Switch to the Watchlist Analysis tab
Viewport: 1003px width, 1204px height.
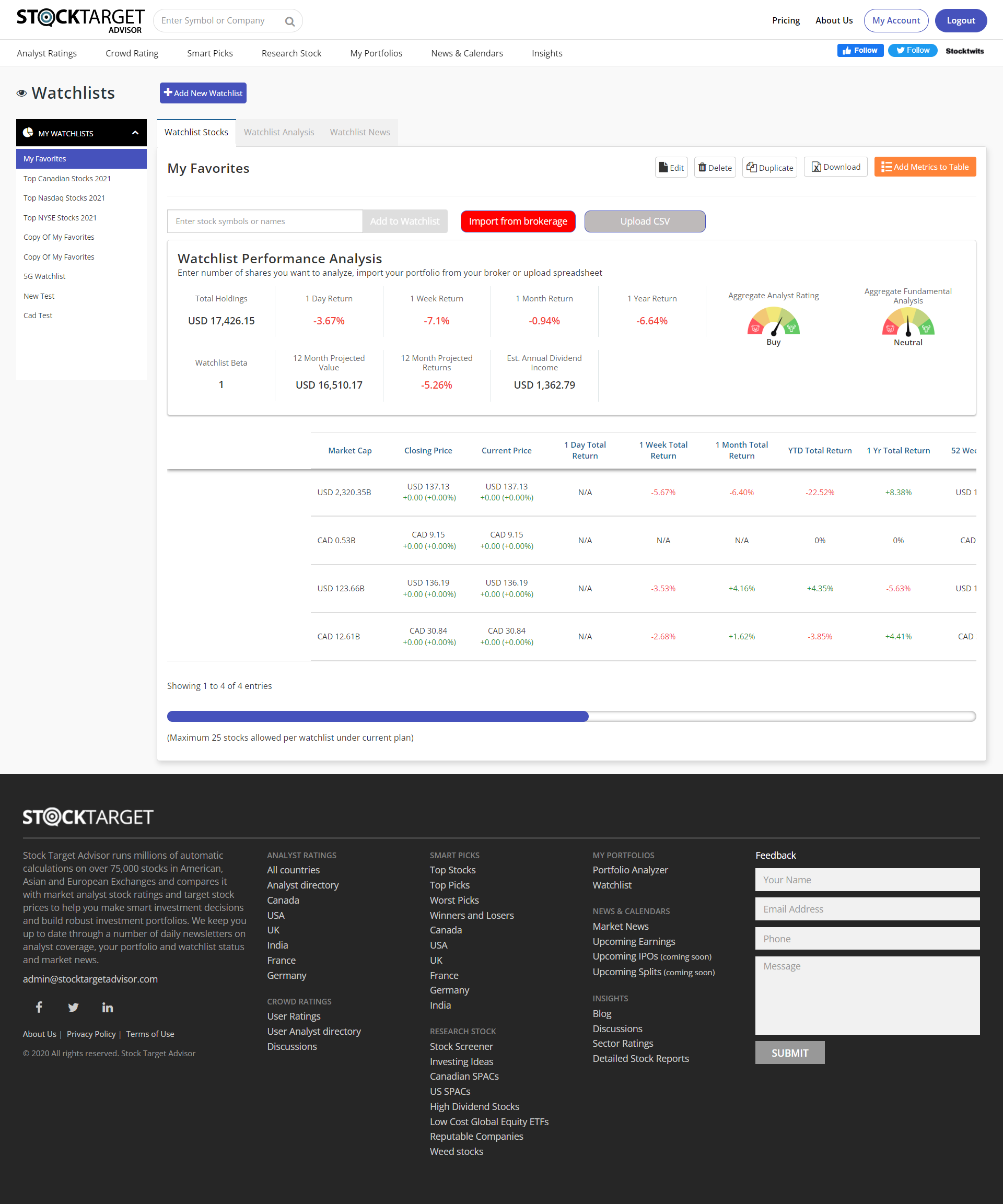pyautogui.click(x=279, y=133)
